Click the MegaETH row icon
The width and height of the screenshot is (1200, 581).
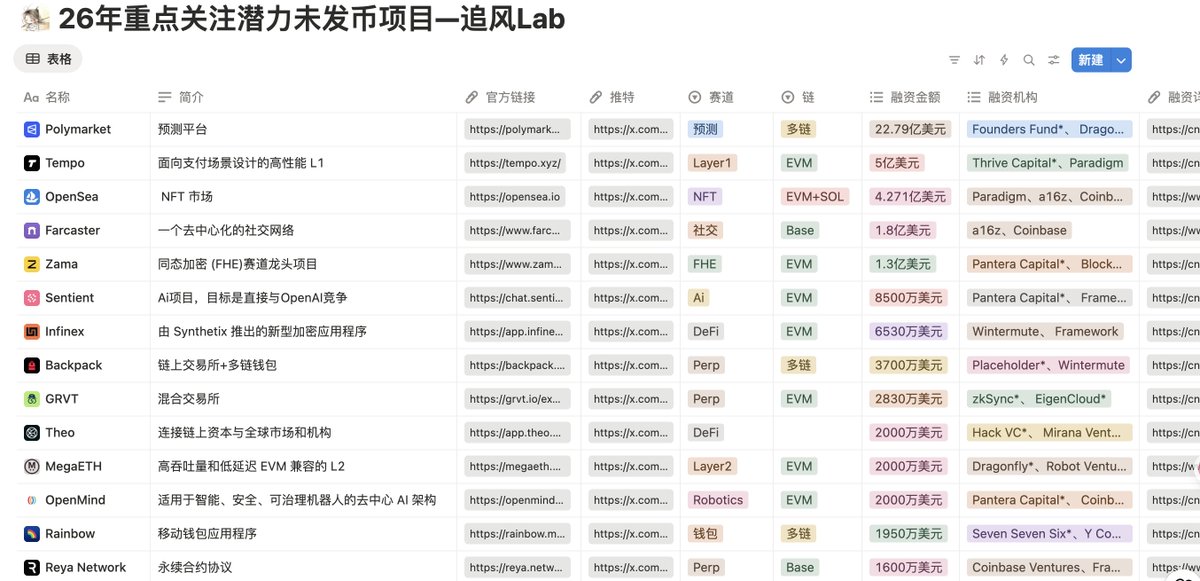point(31,466)
